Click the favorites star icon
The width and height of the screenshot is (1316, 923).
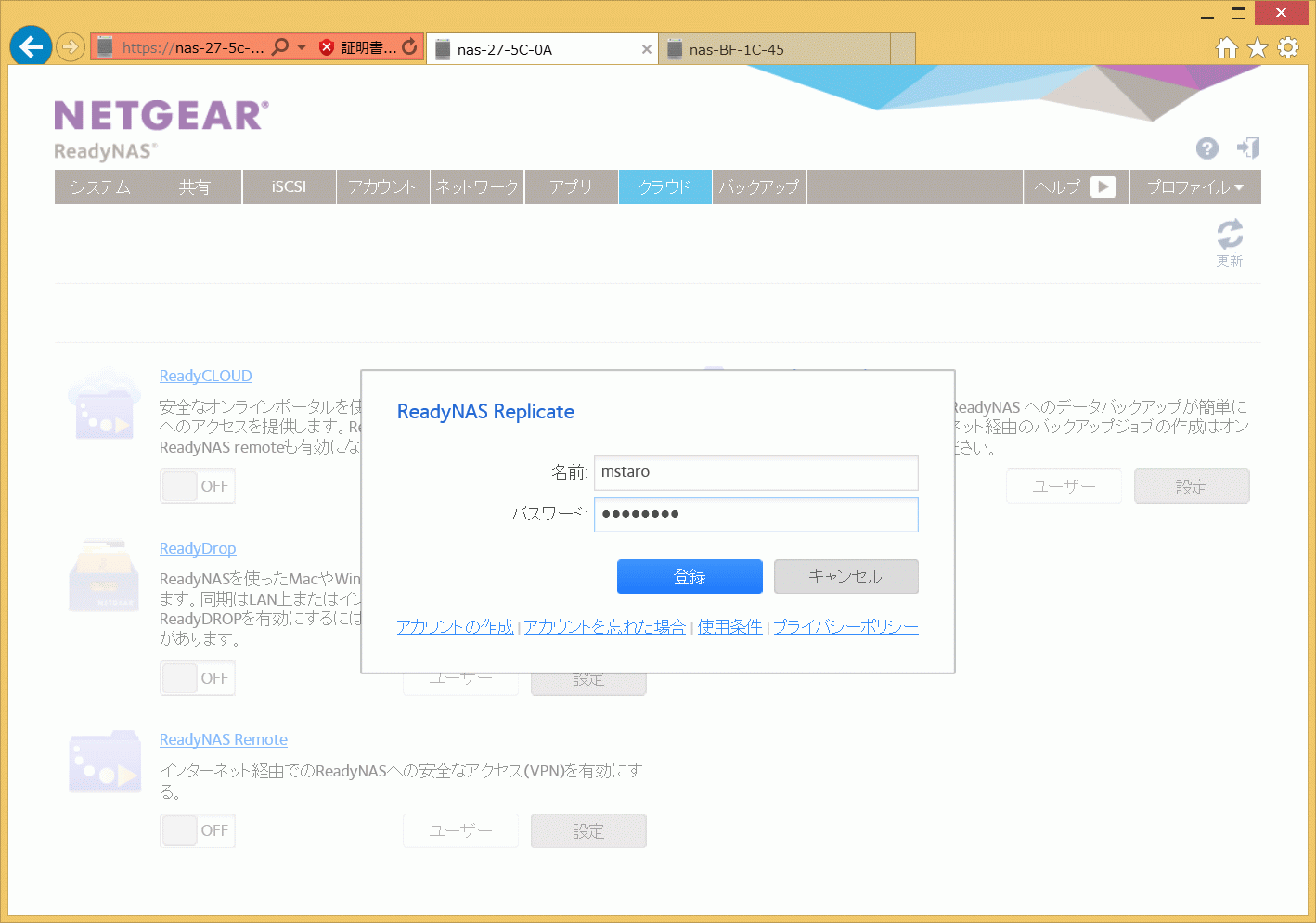tap(1257, 47)
